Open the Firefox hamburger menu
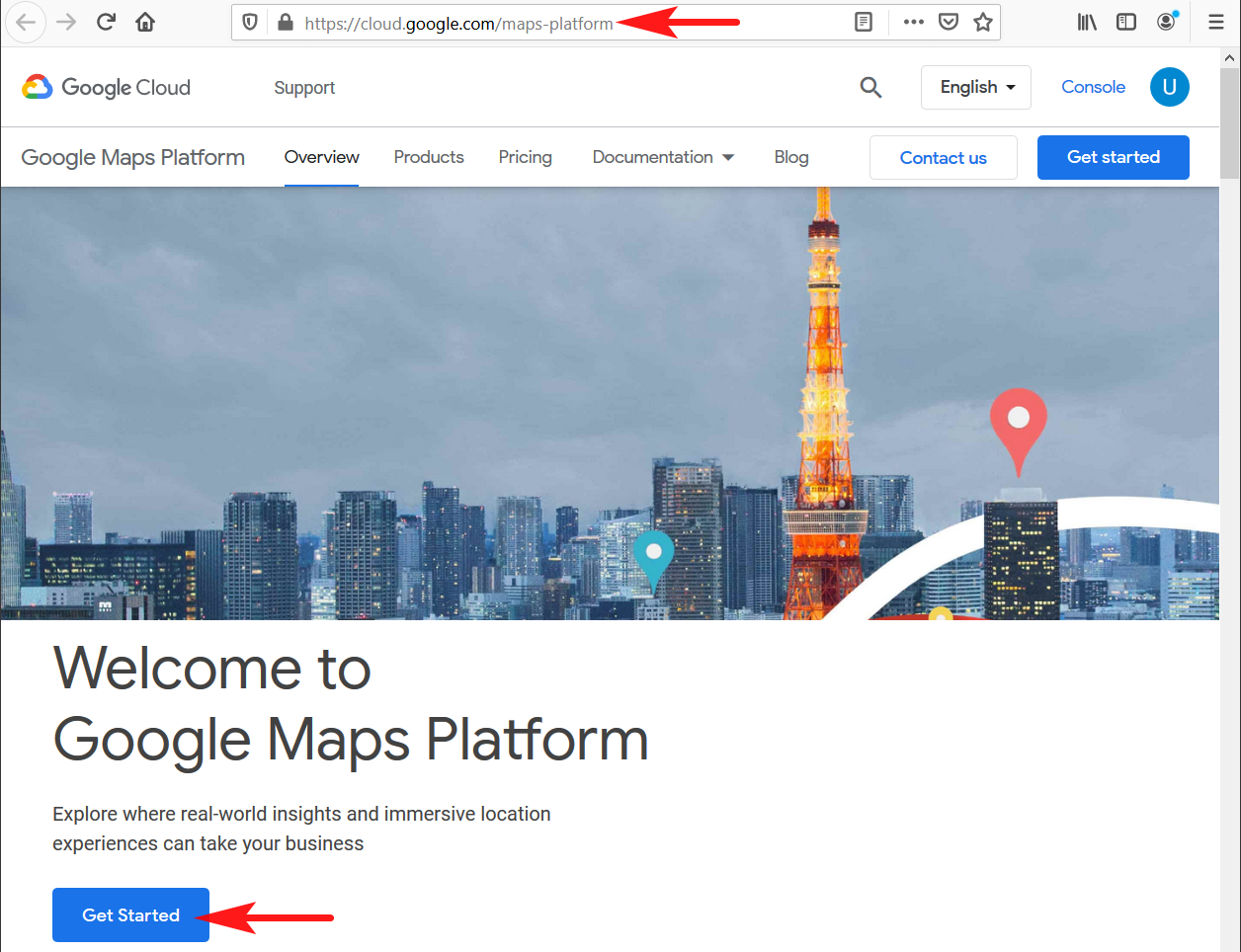 coord(1215,21)
